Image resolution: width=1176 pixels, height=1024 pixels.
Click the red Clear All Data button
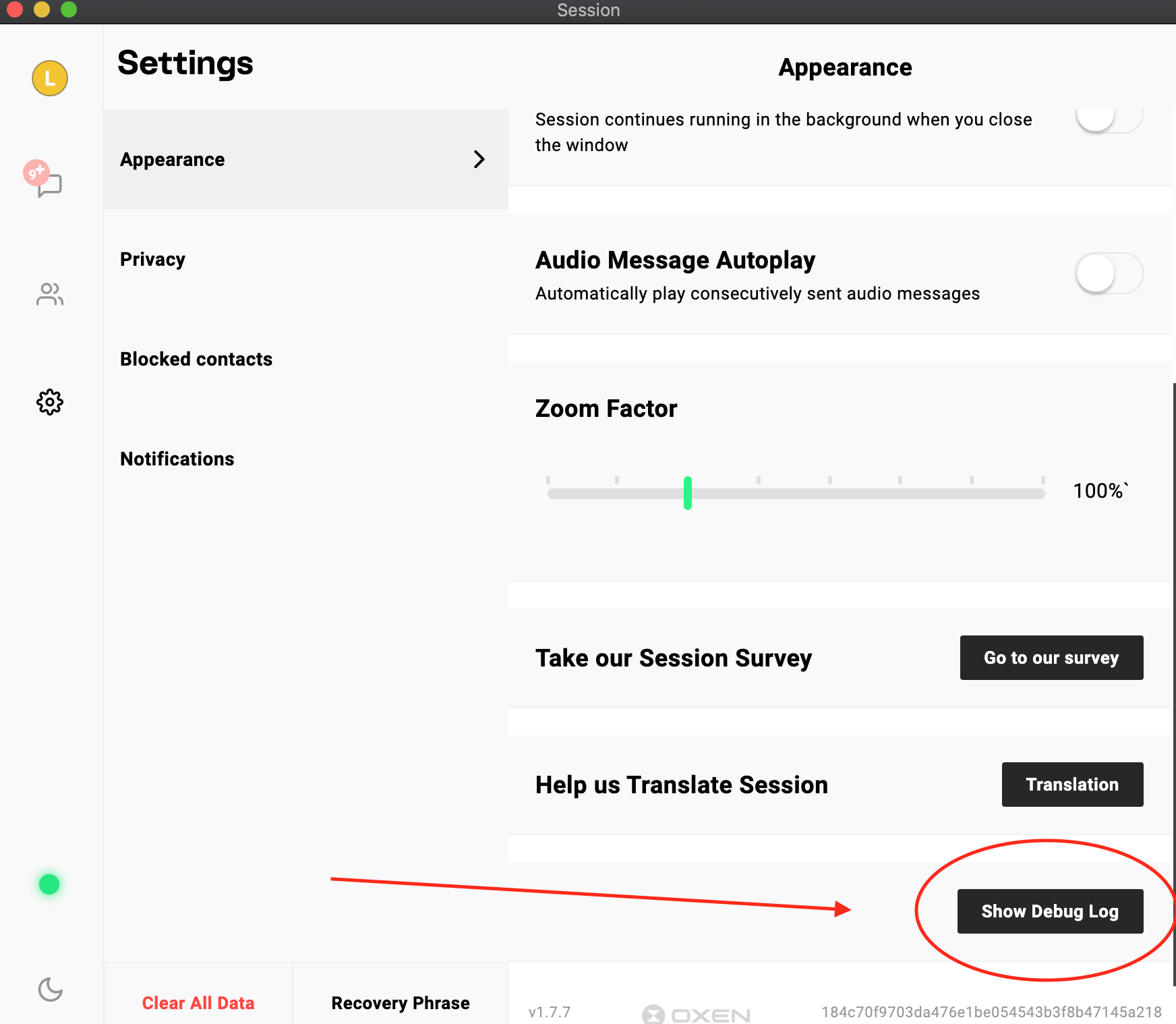[198, 1002]
